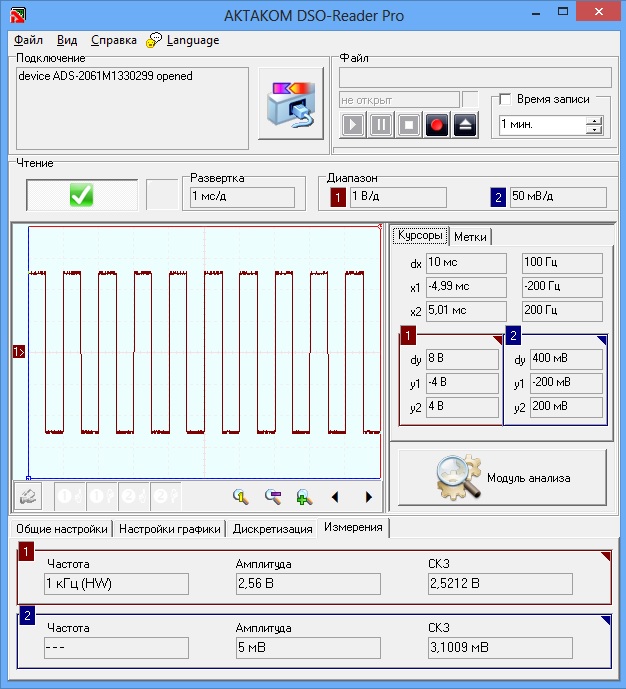Increase recording time with up spinner arrow
This screenshot has height=689, width=626.
(595, 121)
